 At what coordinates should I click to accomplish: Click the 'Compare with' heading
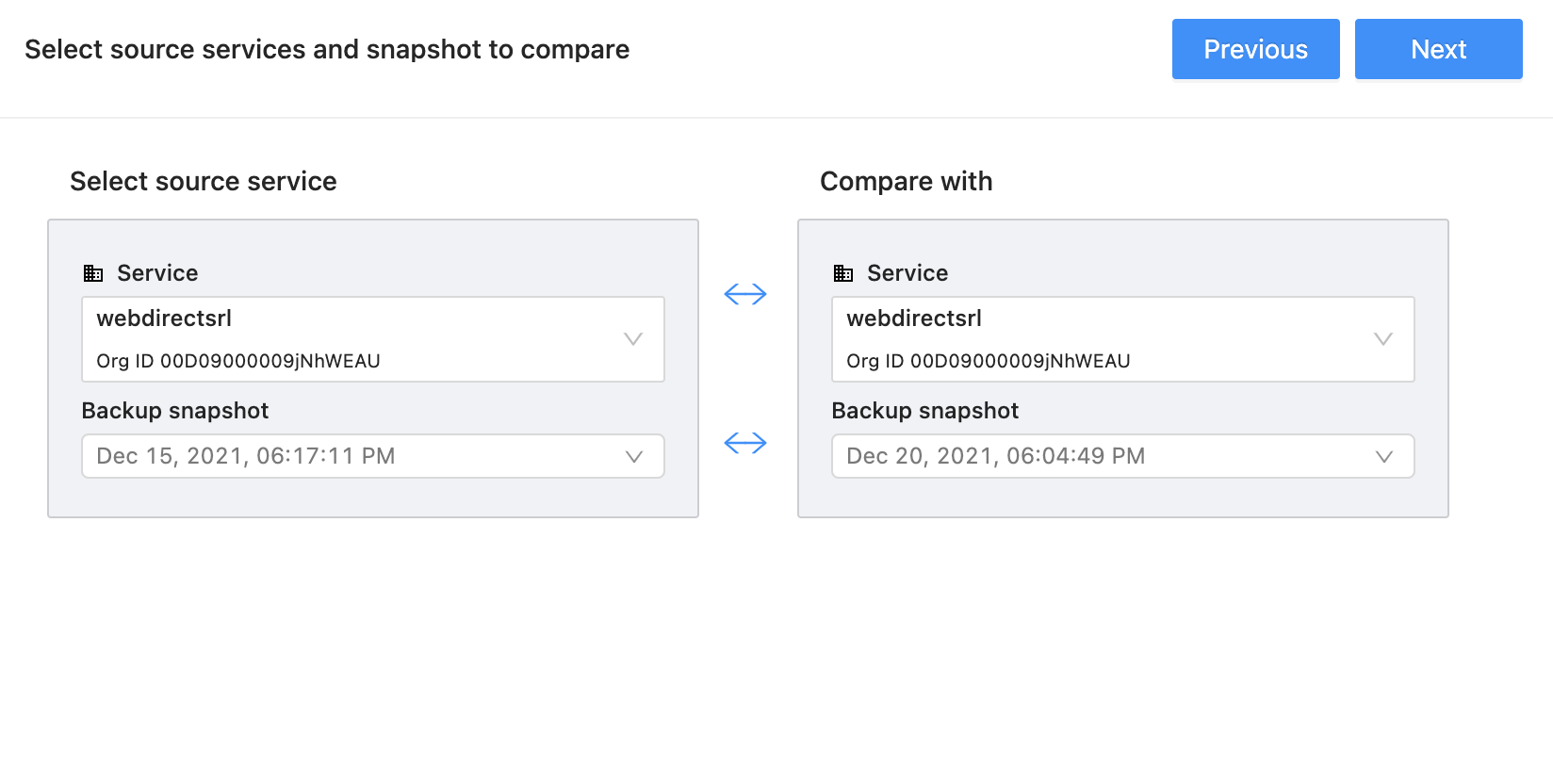(x=906, y=181)
